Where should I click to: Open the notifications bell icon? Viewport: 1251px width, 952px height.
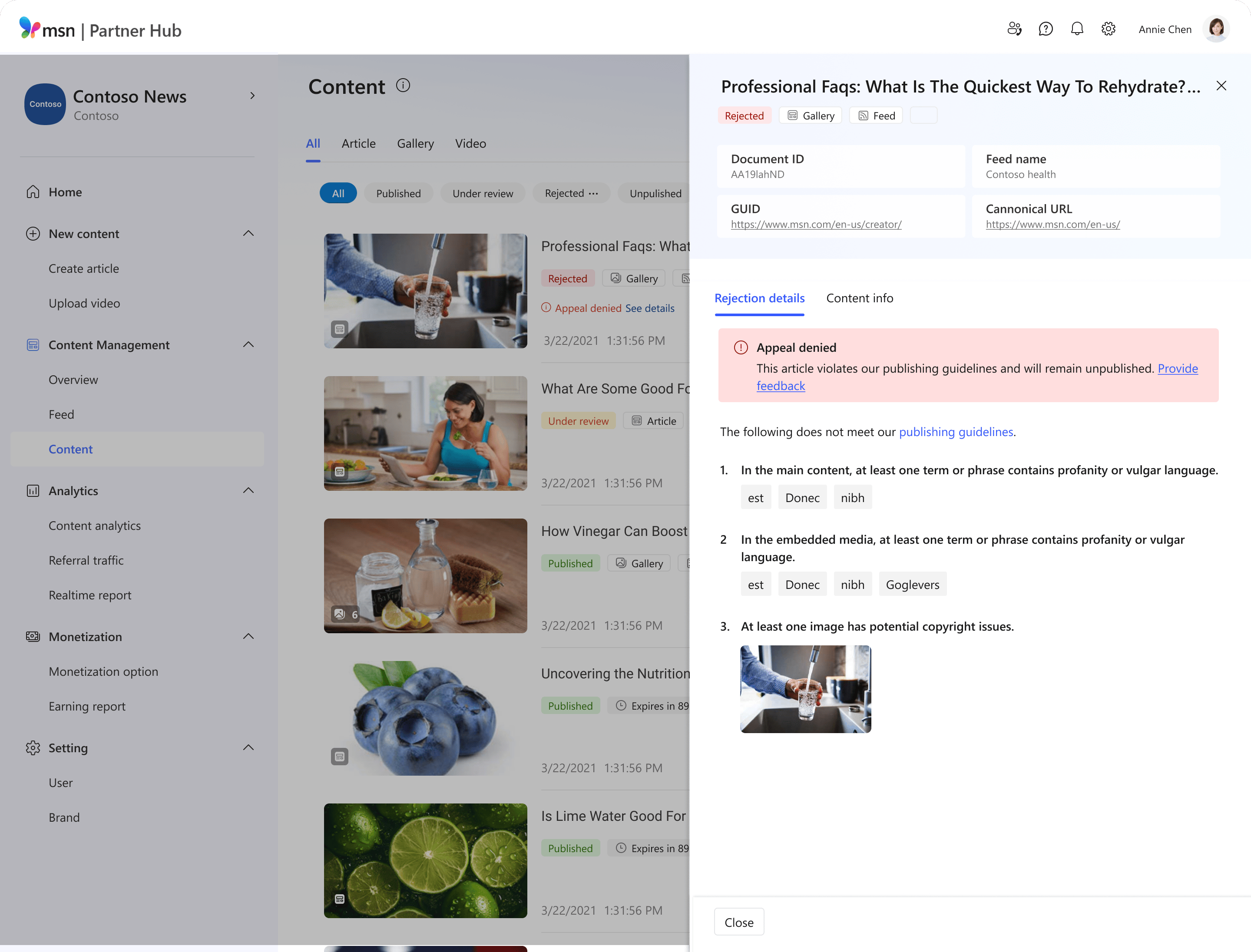pyautogui.click(x=1077, y=28)
